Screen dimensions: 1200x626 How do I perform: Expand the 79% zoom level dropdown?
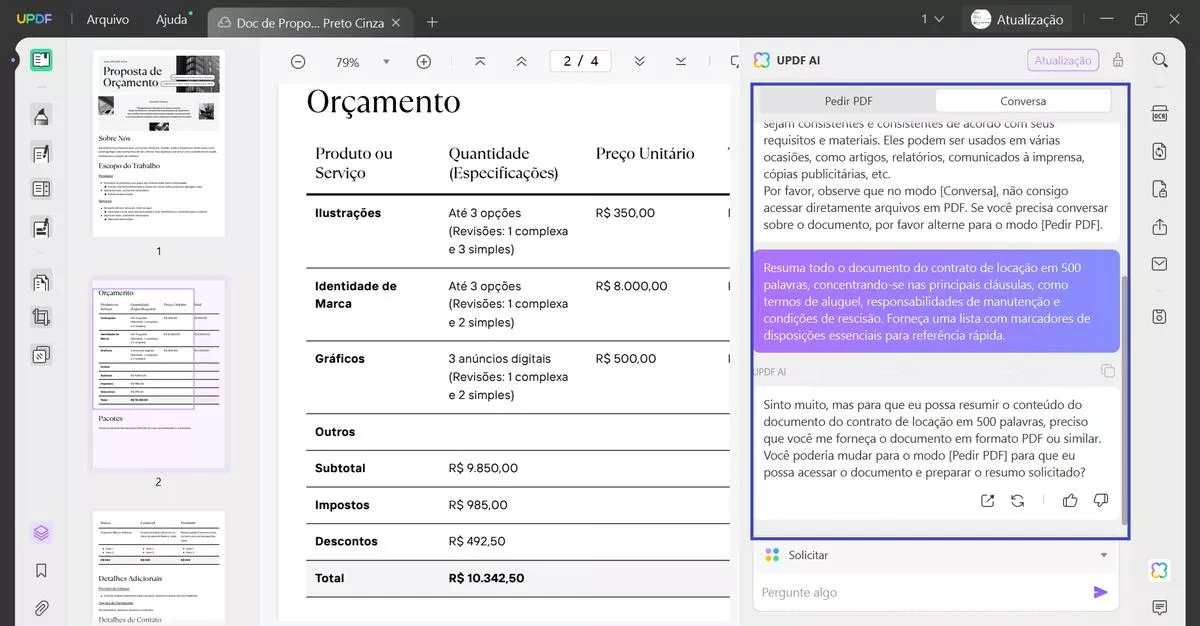[386, 62]
